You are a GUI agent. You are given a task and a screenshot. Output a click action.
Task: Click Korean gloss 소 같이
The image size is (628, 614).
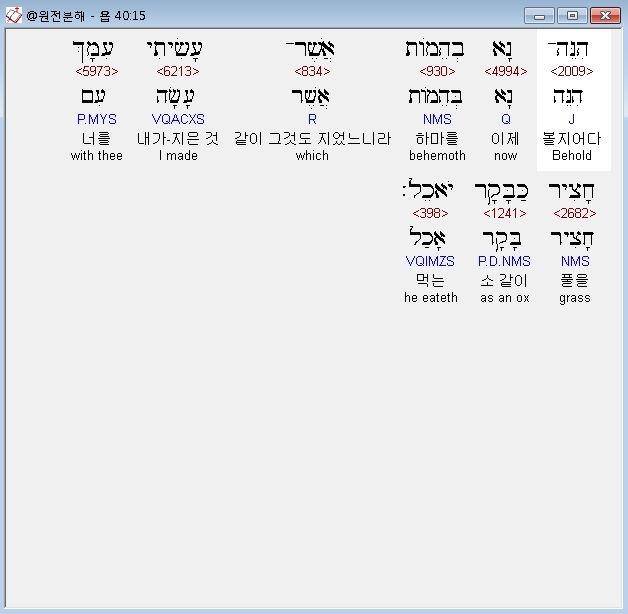click(504, 280)
